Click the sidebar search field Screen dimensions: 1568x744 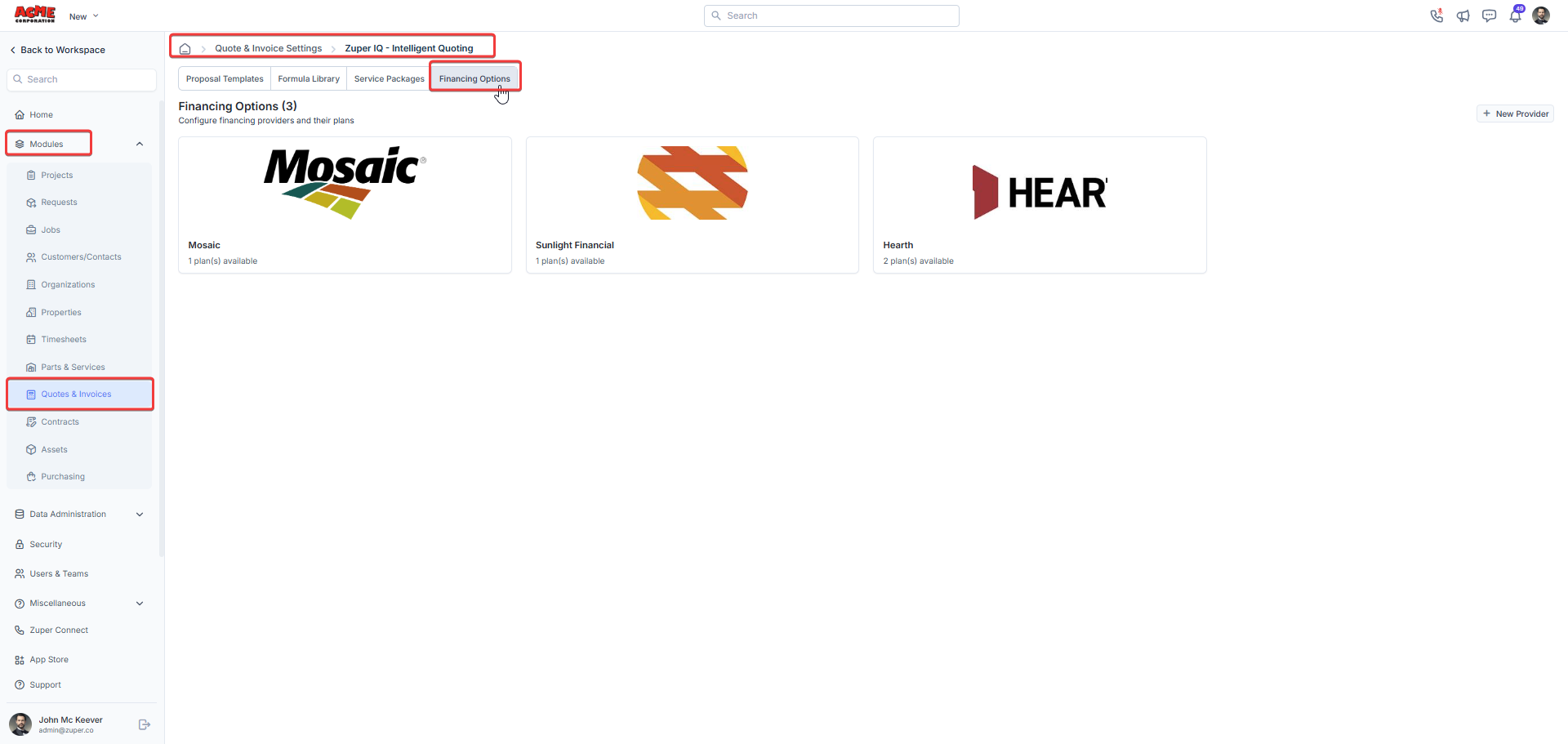point(82,80)
